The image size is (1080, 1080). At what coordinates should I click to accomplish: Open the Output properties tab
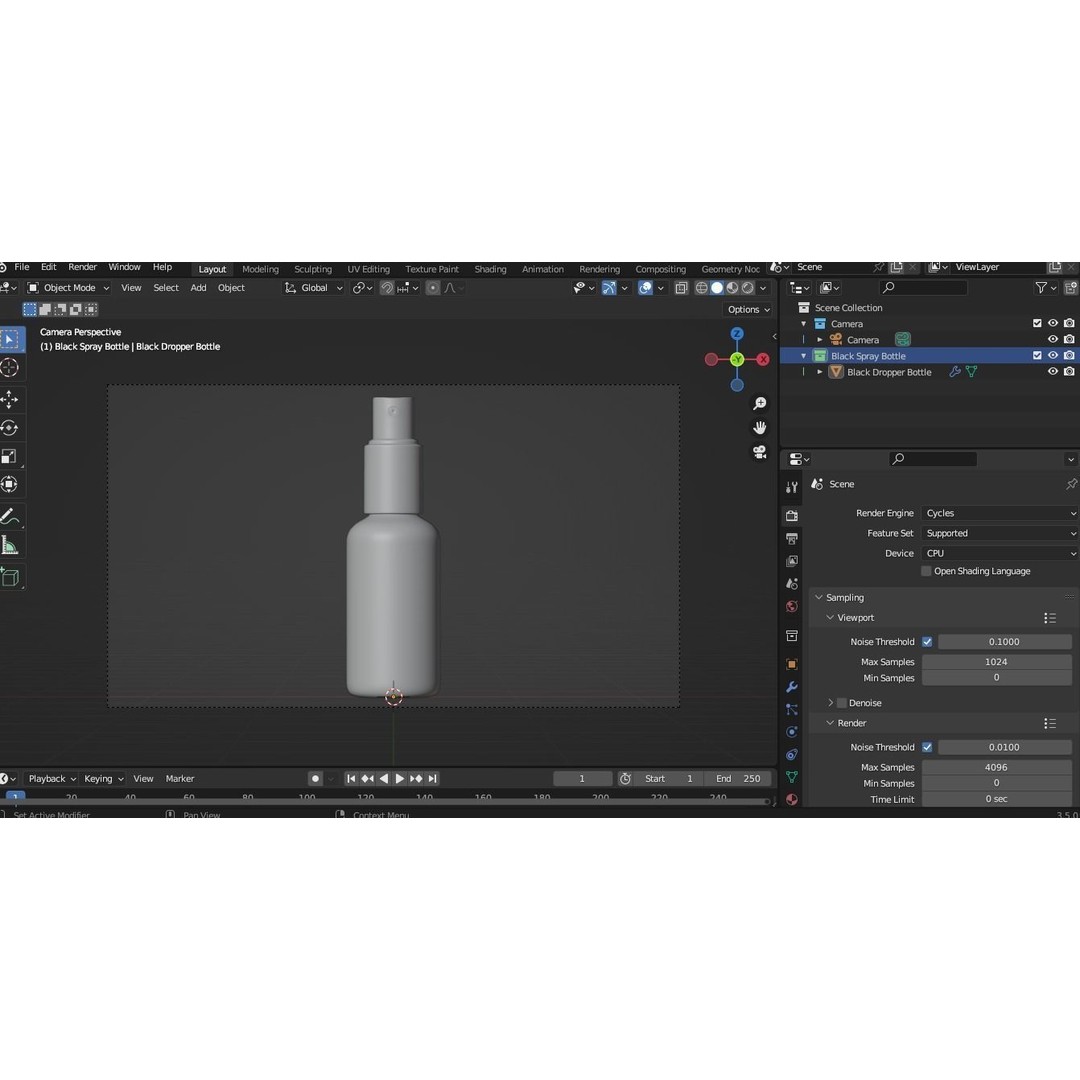click(792, 539)
